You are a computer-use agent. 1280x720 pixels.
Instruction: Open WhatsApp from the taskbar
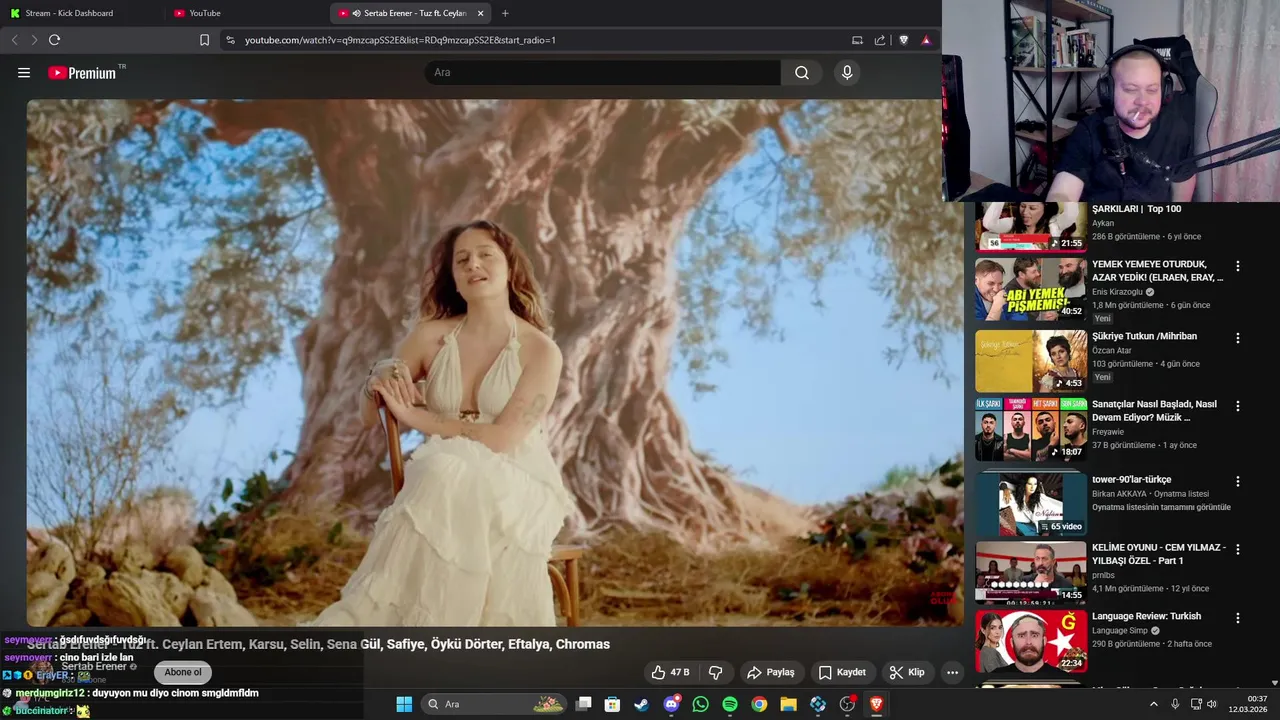tap(700, 704)
